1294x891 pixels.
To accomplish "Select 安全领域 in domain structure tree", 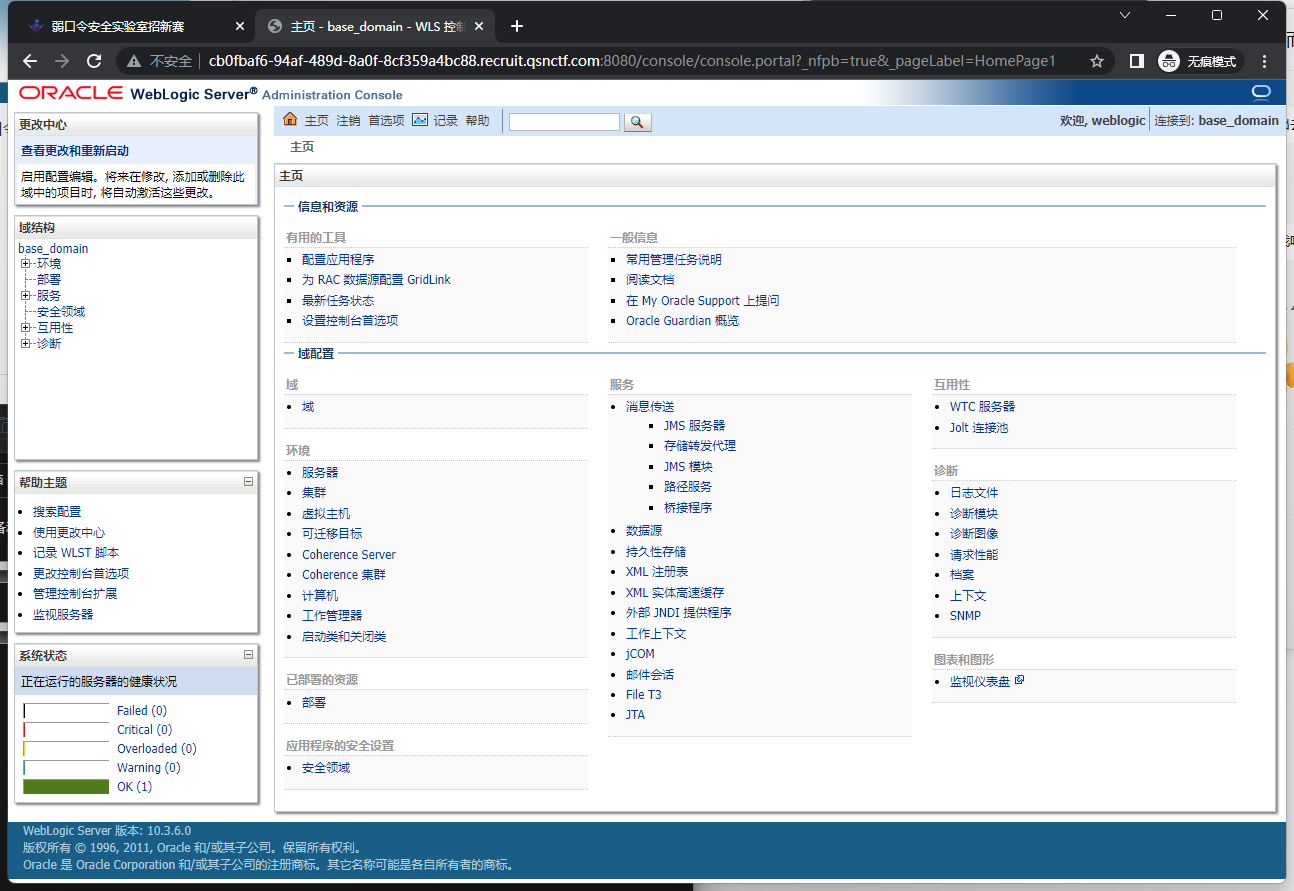I will pos(61,311).
